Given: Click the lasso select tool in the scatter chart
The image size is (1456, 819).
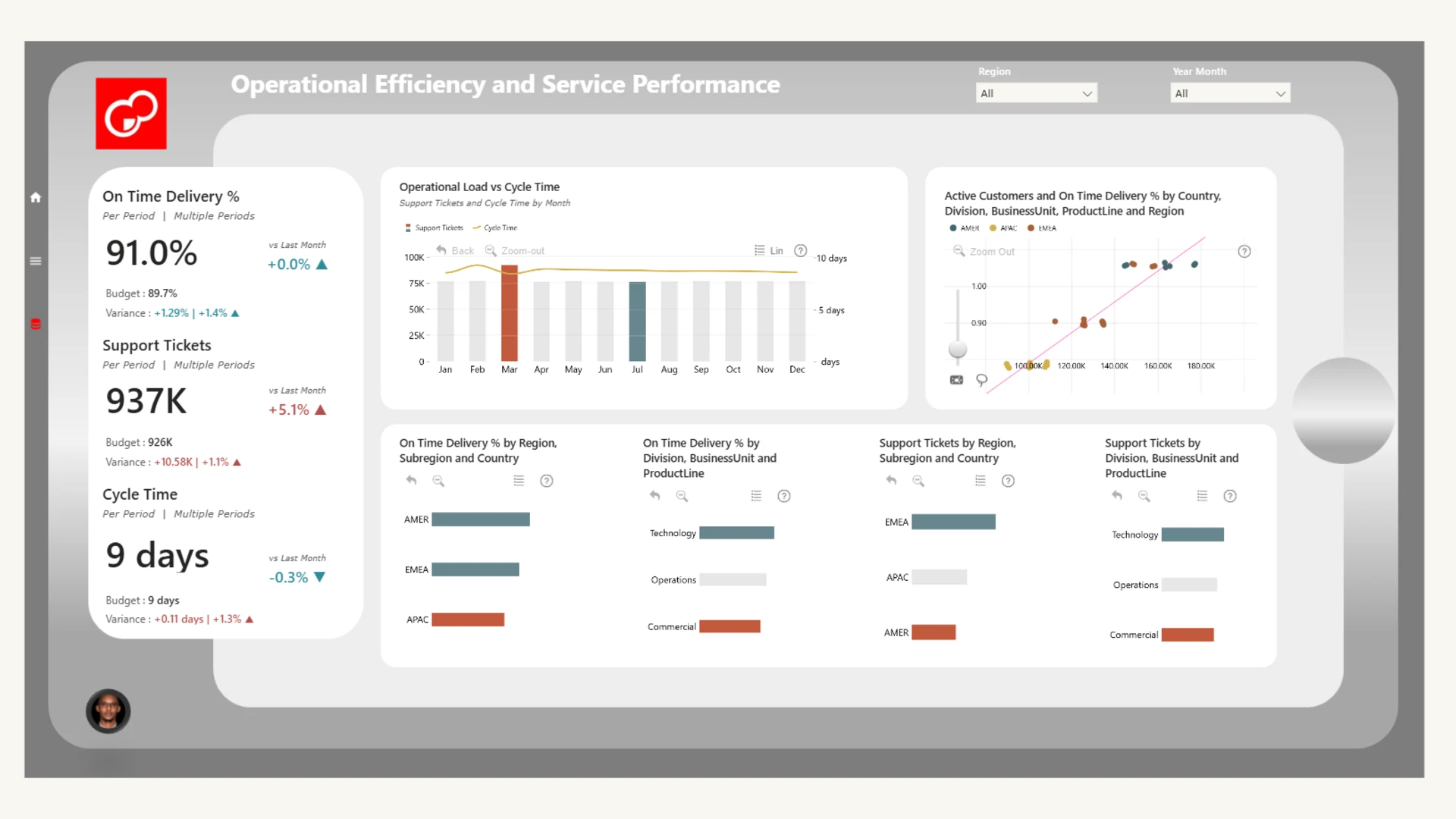Looking at the screenshot, I should tap(982, 380).
